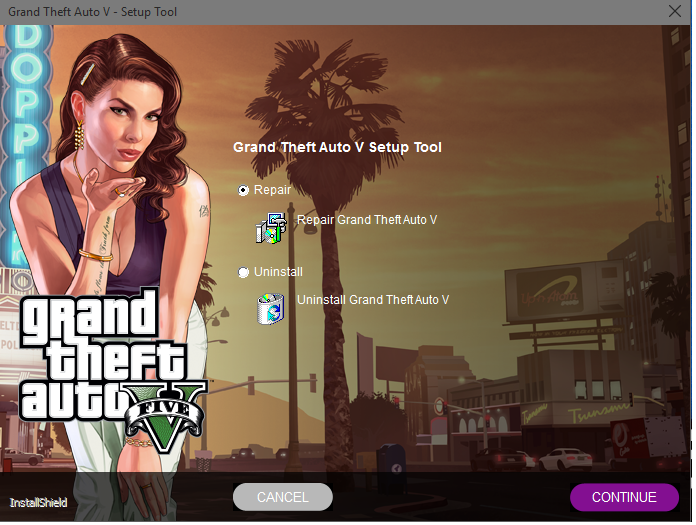Click the 'Uninstall Grand Theft Auto V' description
The width and height of the screenshot is (696, 525).
374,301
